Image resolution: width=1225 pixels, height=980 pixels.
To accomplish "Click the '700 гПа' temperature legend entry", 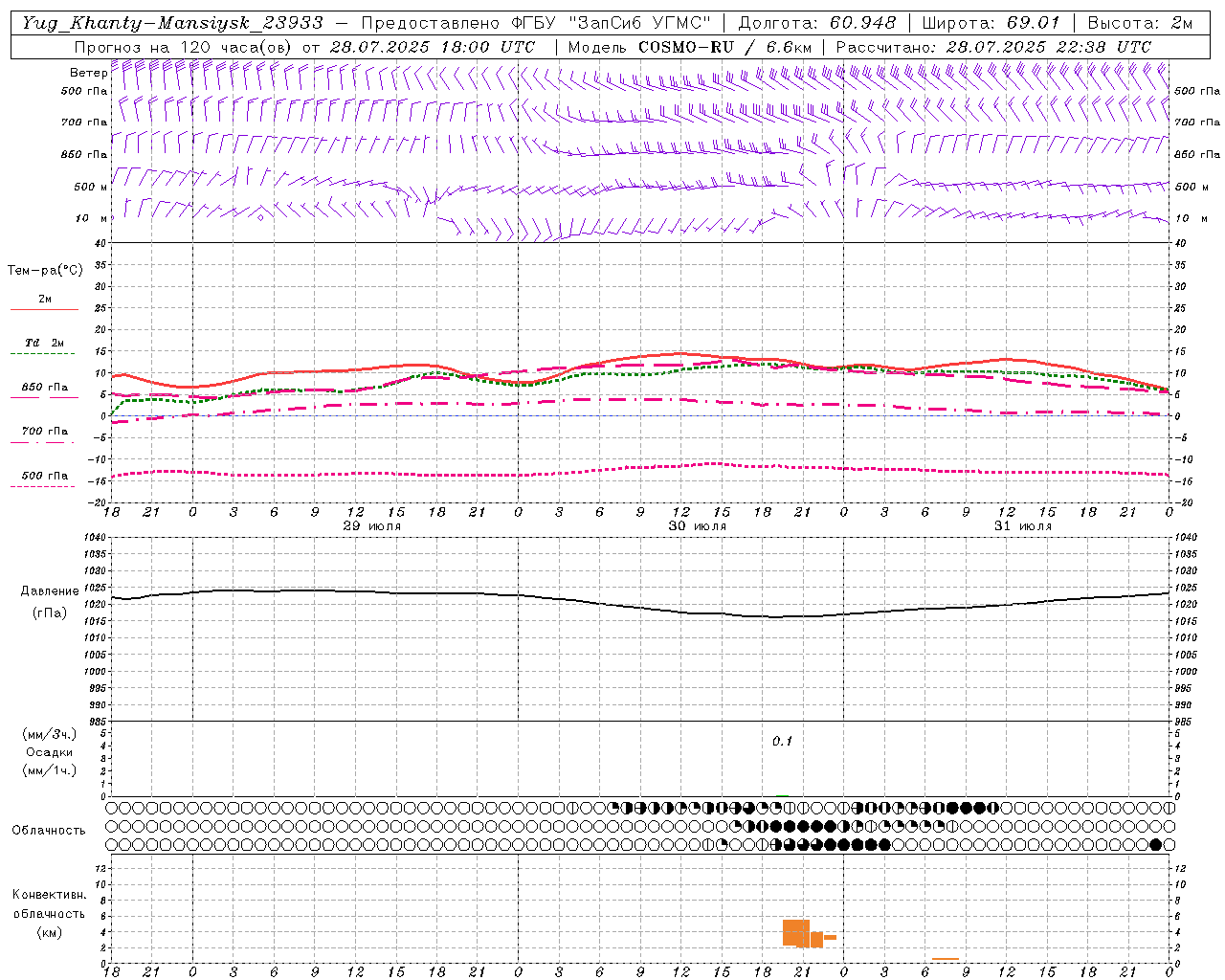I will coord(44,432).
